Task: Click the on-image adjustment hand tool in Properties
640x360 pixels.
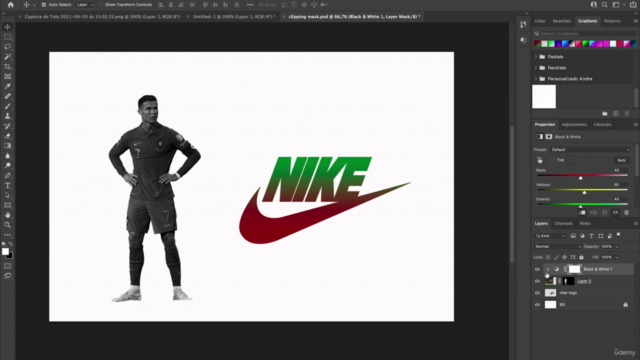Action: coord(540,160)
